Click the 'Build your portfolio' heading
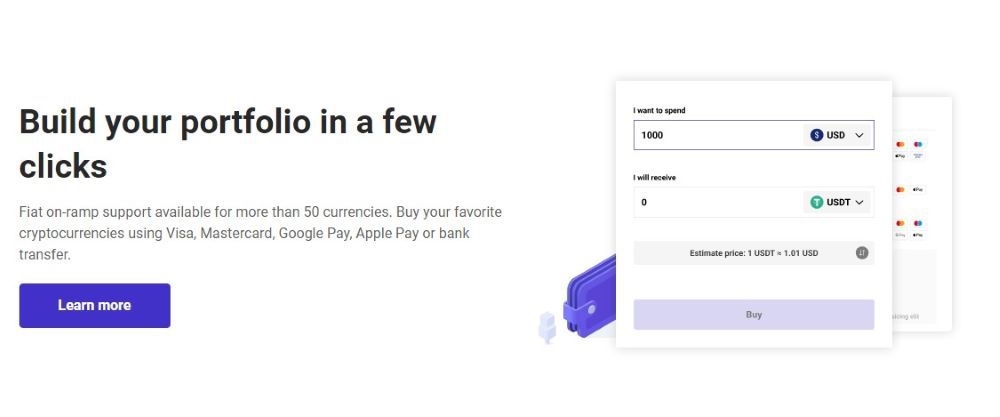The width and height of the screenshot is (1000, 417). click(x=228, y=143)
